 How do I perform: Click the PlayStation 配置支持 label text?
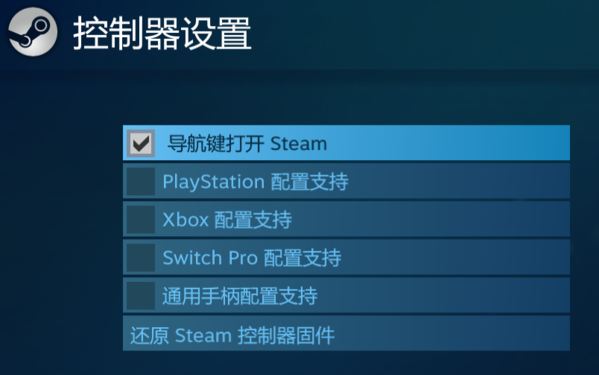tap(256, 182)
